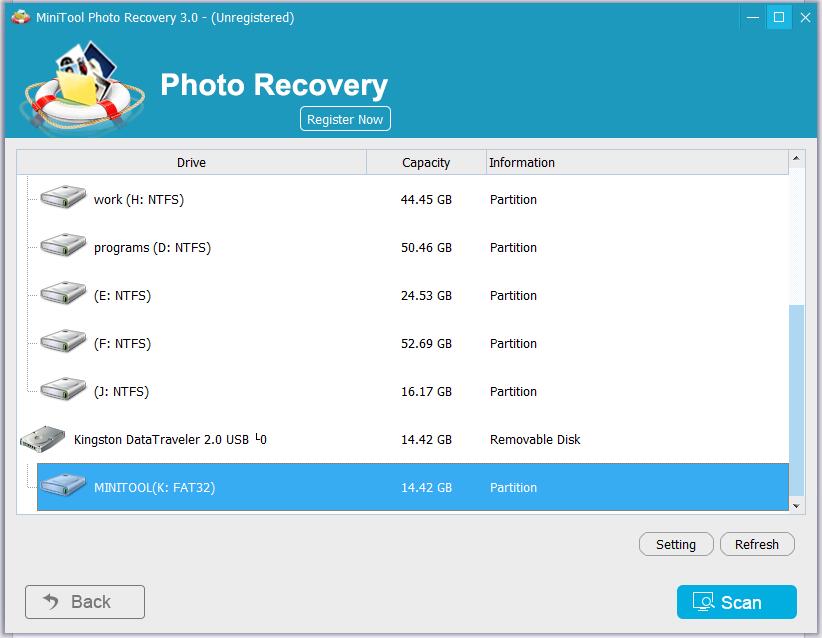Open the Setting dialog
Screen dimensions: 822x638
[676, 544]
